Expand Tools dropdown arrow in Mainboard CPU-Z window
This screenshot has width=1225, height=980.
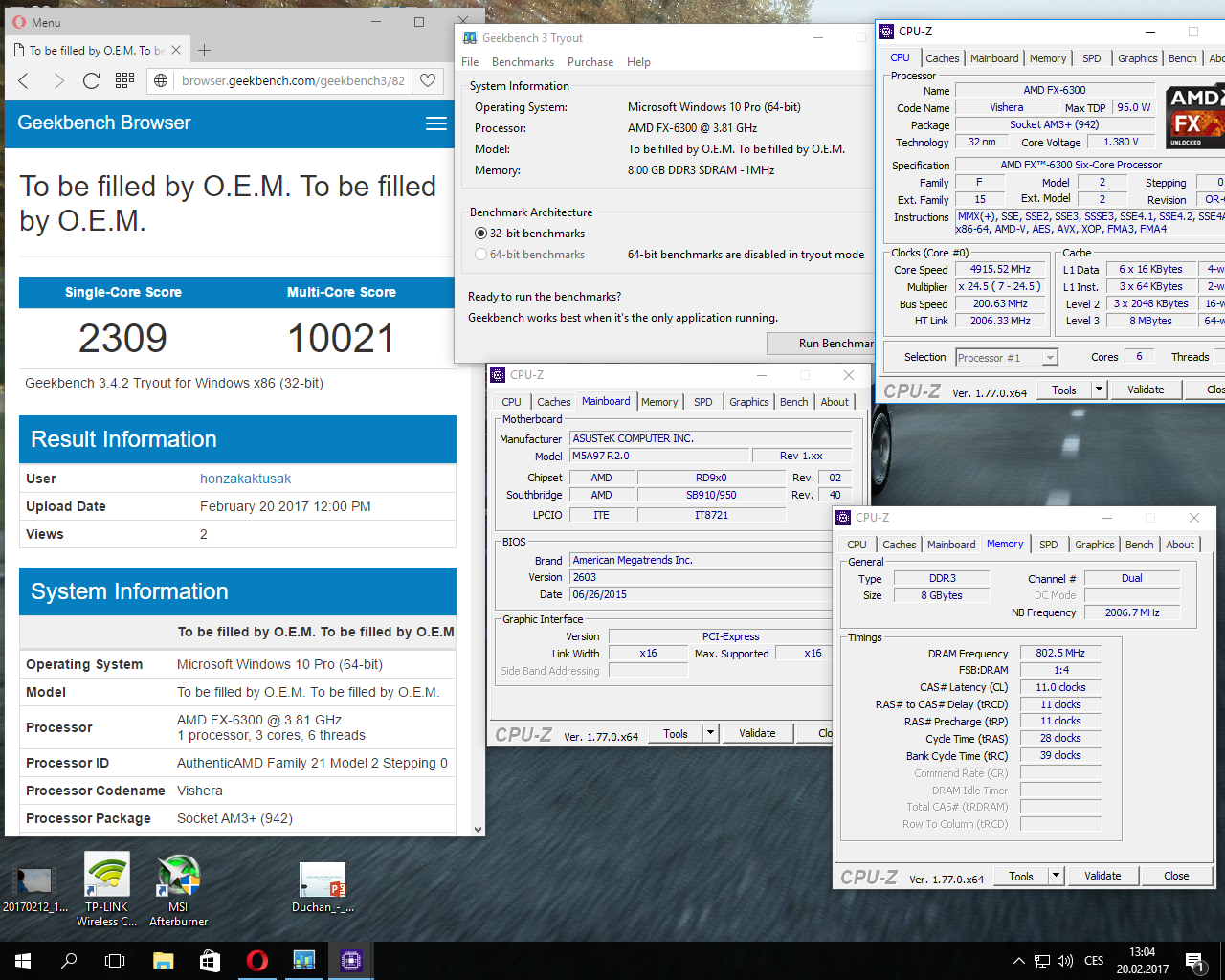pos(710,733)
